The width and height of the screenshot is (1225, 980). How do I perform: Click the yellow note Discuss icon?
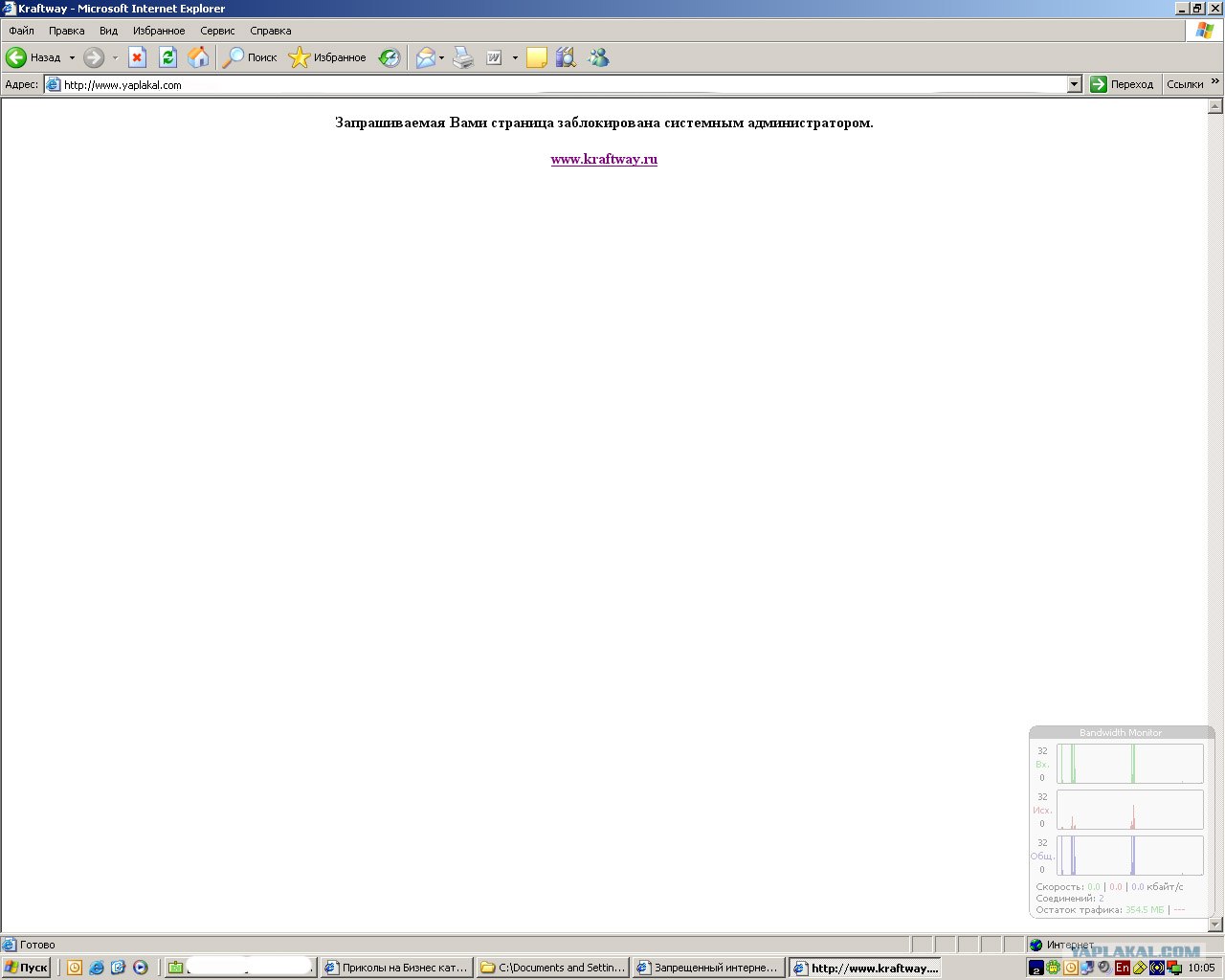537,57
